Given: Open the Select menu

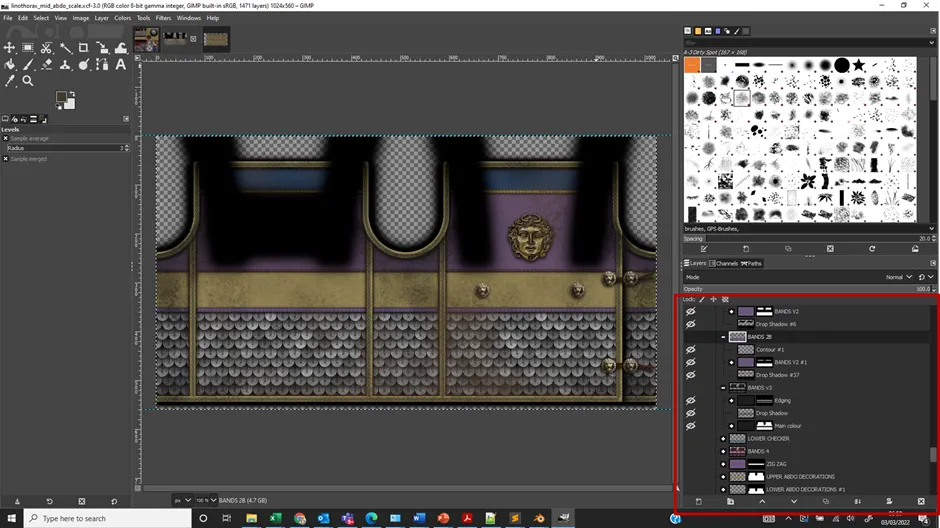Looking at the screenshot, I should point(41,18).
